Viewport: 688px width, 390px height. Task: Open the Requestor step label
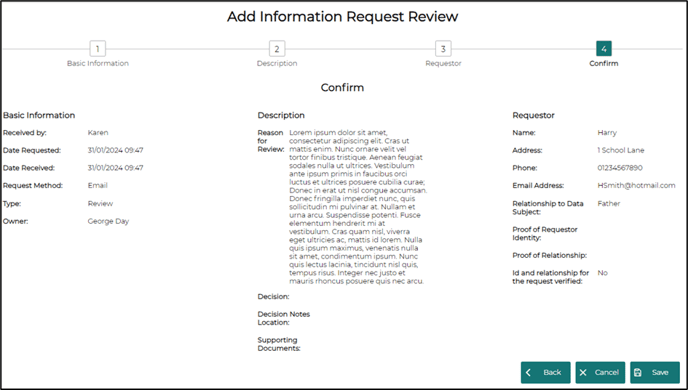(x=443, y=63)
